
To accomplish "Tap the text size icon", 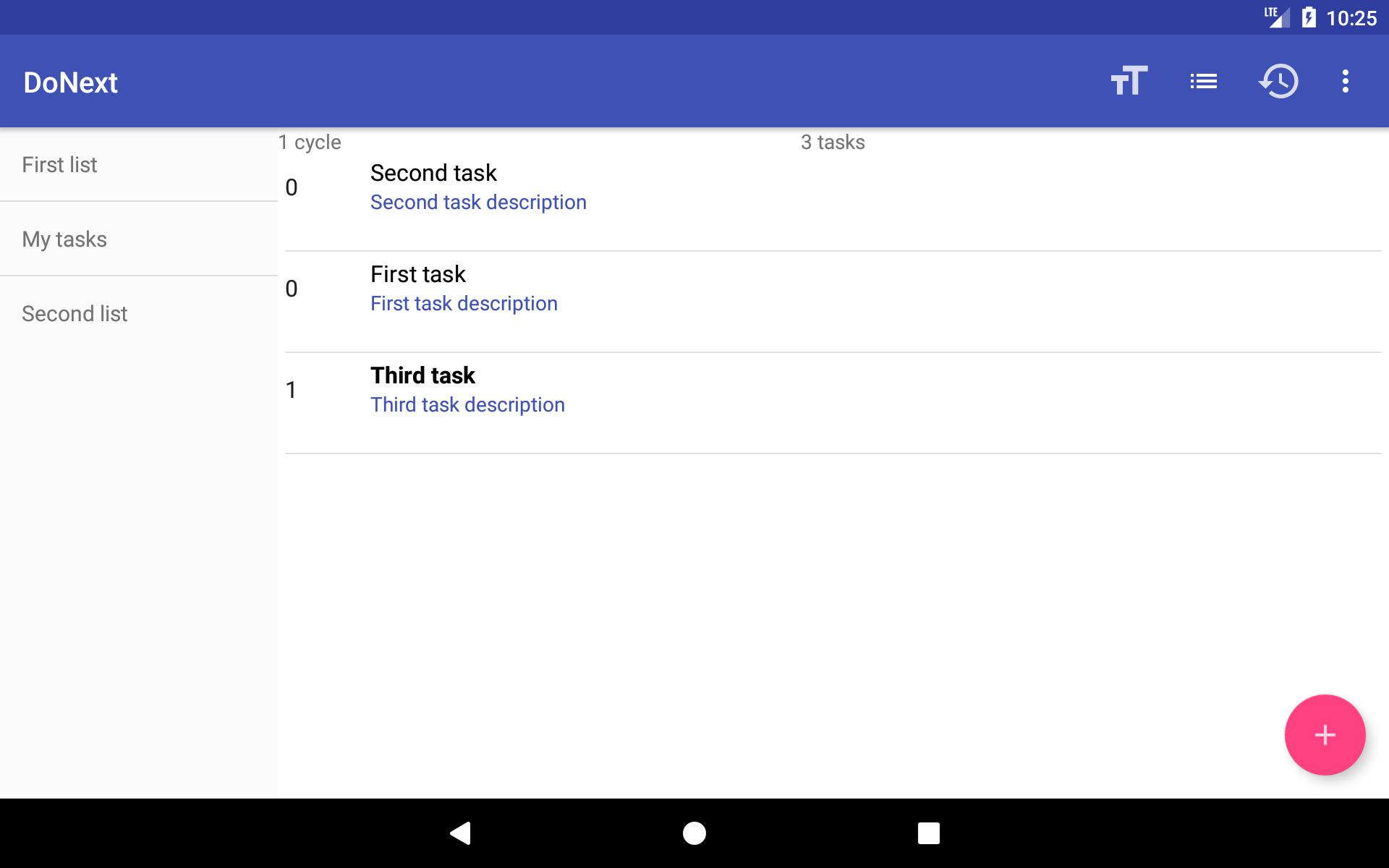I will point(1129,81).
